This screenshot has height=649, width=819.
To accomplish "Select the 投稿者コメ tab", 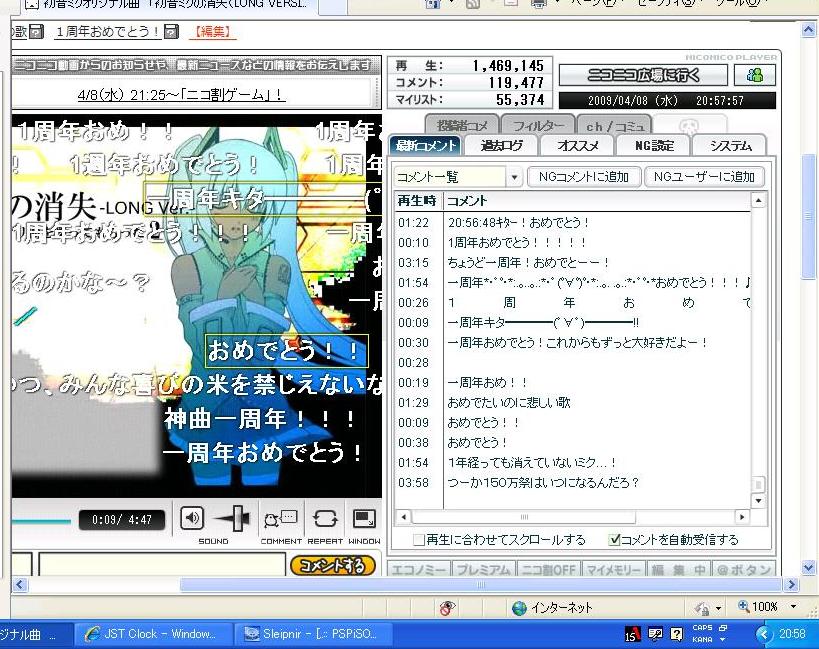I will pyautogui.click(x=462, y=126).
